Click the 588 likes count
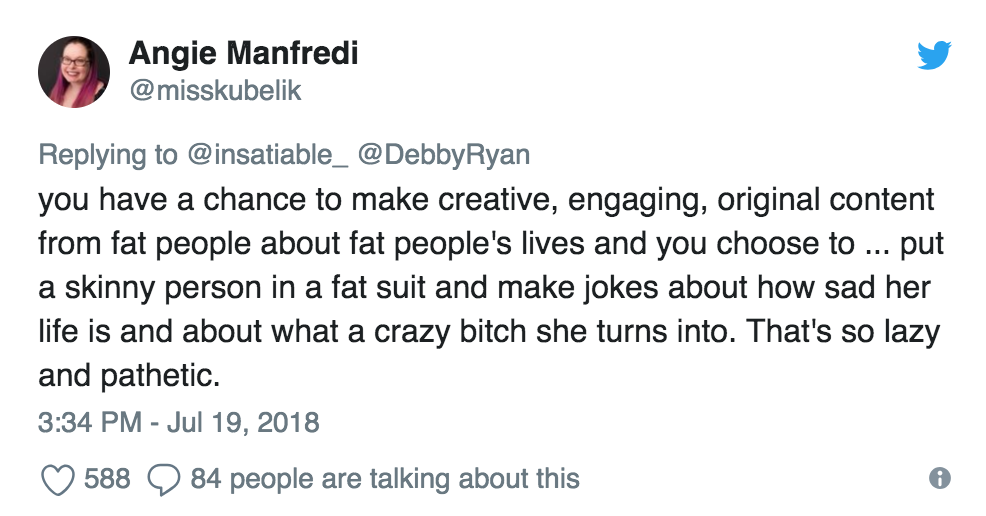Screen dimensions: 986x516 (106, 478)
